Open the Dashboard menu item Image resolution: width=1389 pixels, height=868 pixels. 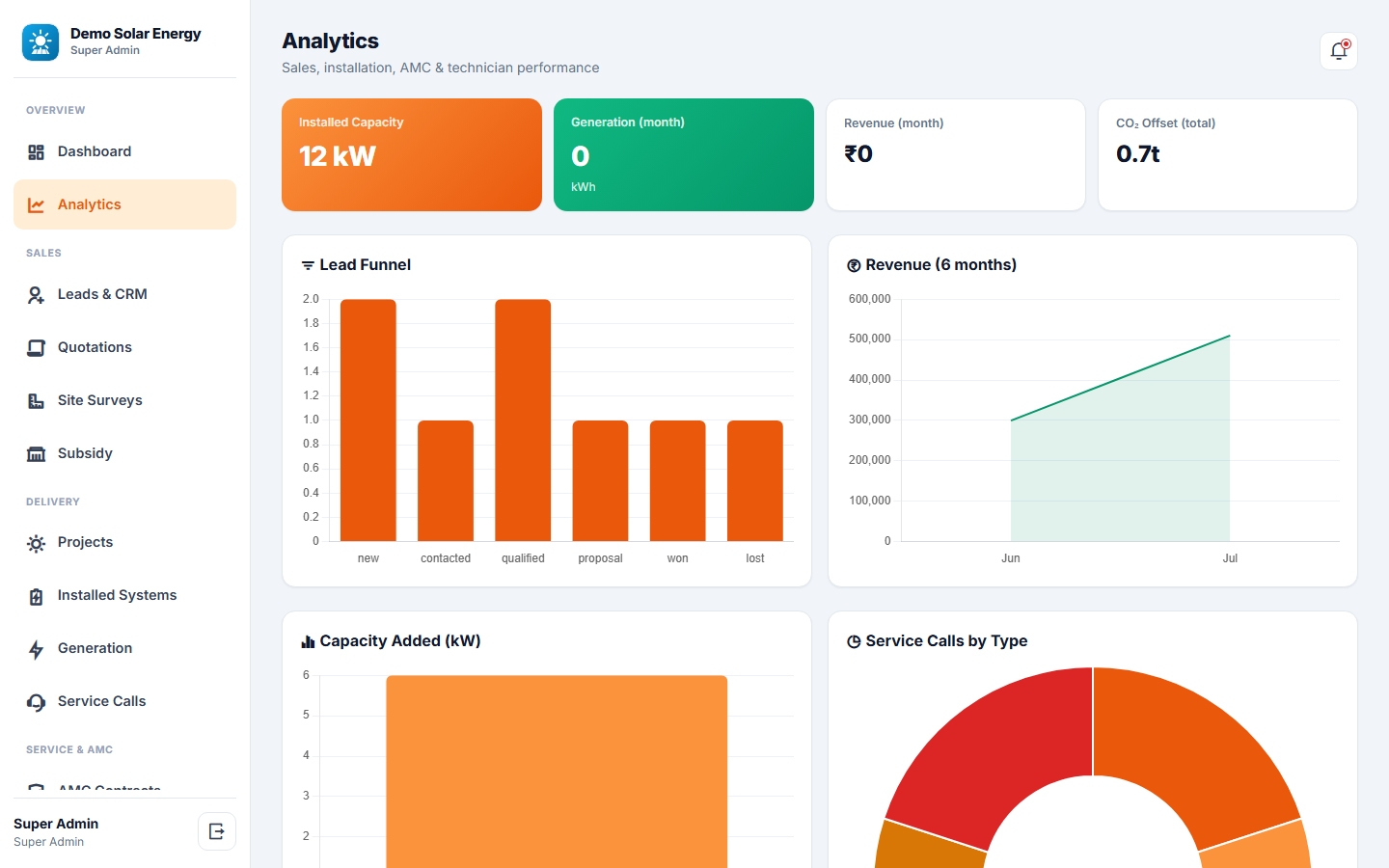[124, 151]
